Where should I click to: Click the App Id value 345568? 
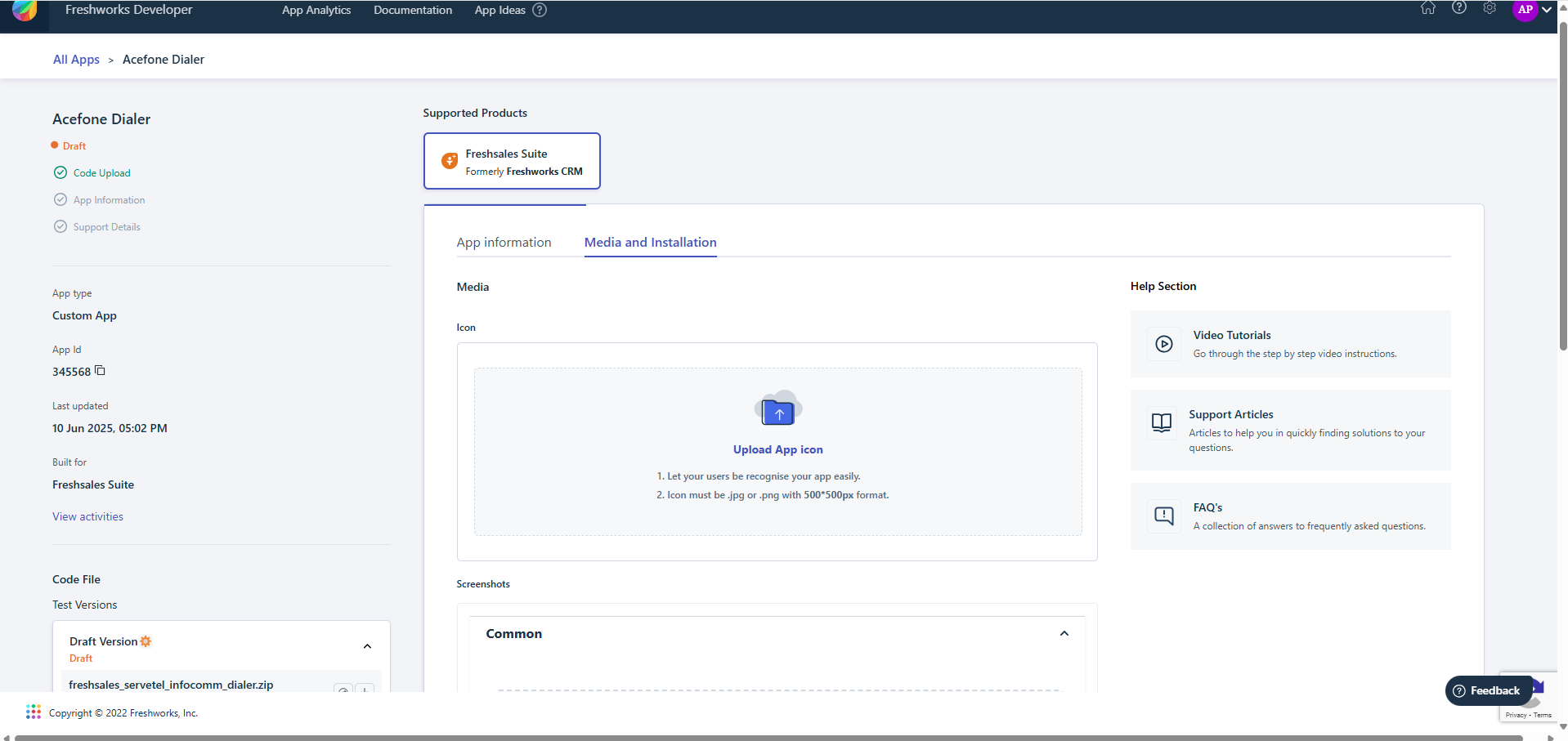(x=71, y=372)
